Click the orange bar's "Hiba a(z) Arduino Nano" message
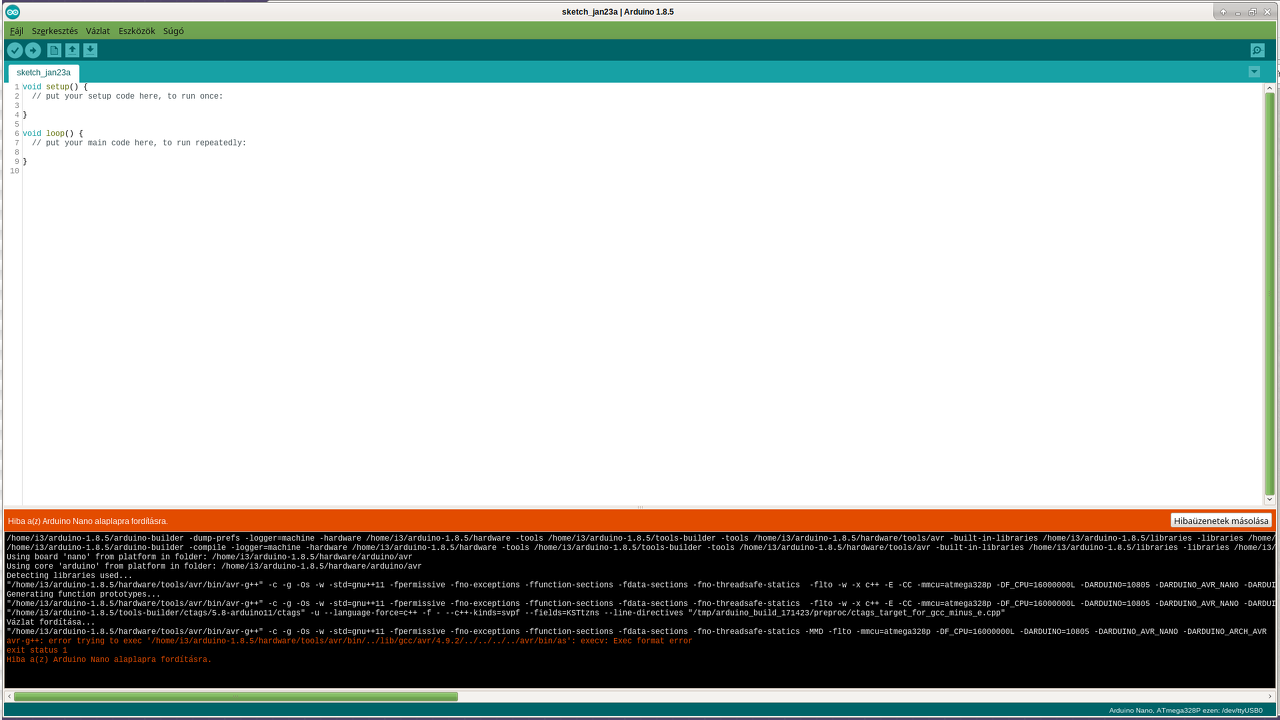Image resolution: width=1280 pixels, height=720 pixels. 88,521
